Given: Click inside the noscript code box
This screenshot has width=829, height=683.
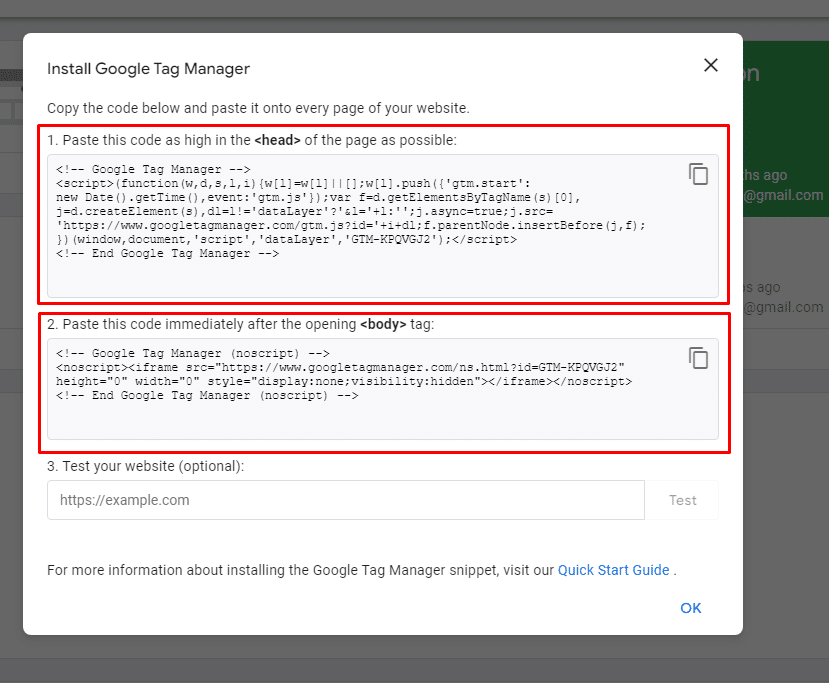Looking at the screenshot, I should click(x=383, y=389).
